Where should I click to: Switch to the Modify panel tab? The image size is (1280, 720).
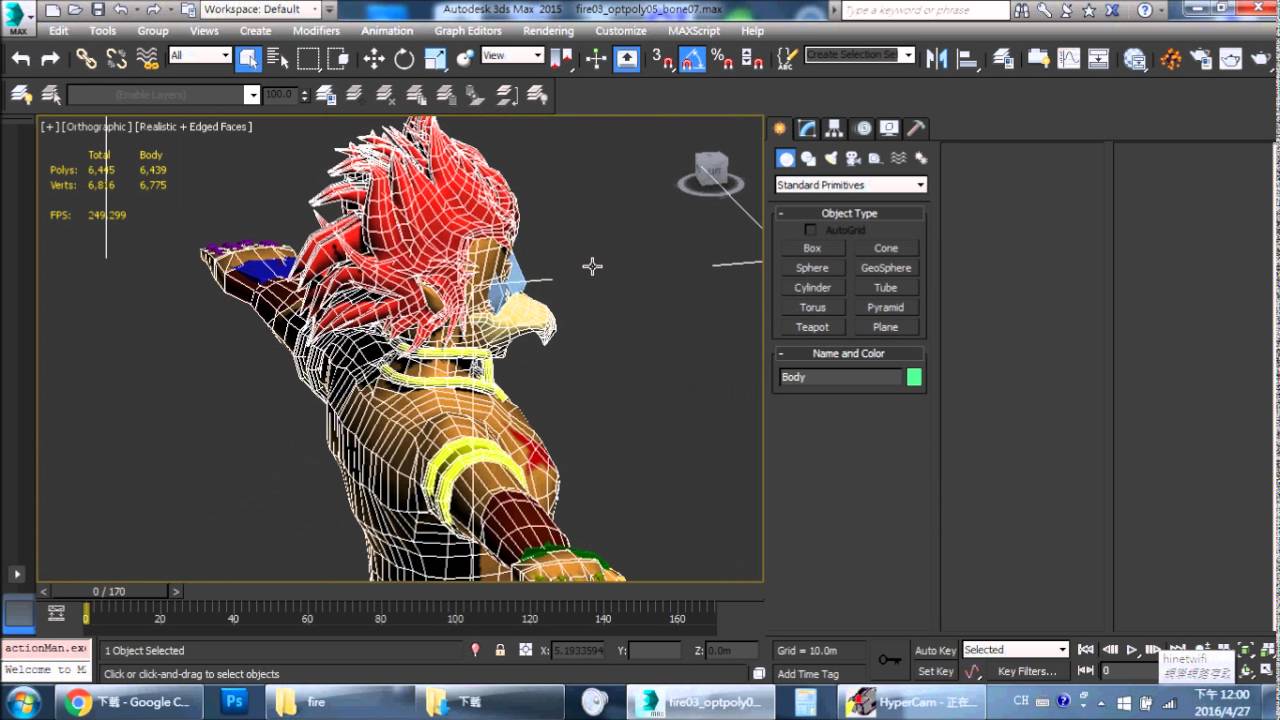click(x=807, y=128)
